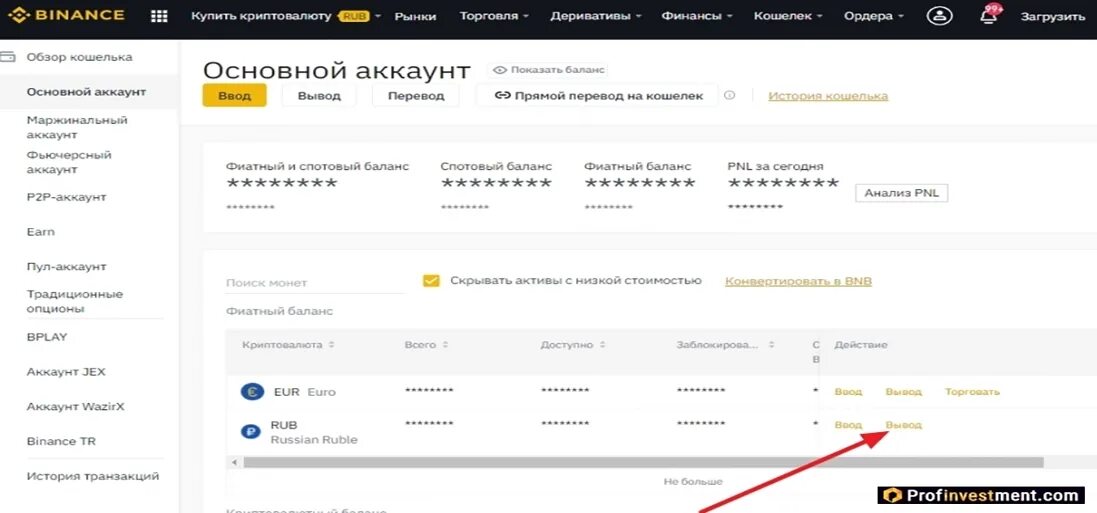The image size is (1097, 513).
Task: Expand Торговля menu dropdown
Action: 494,16
